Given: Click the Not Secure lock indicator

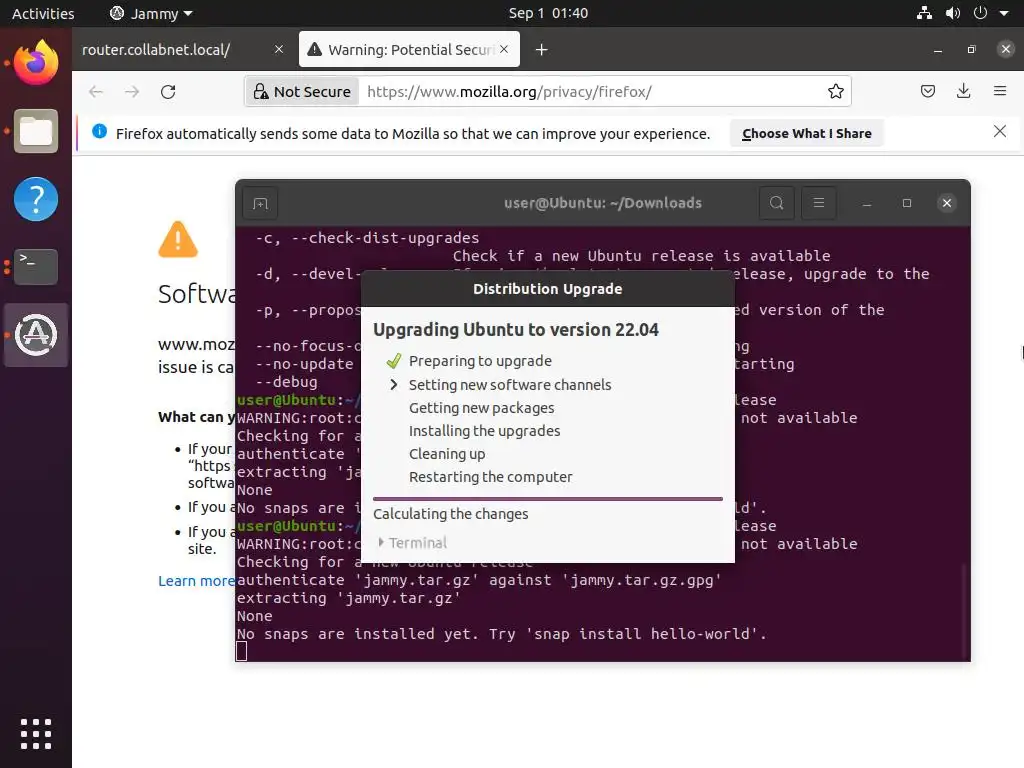Looking at the screenshot, I should 302,91.
